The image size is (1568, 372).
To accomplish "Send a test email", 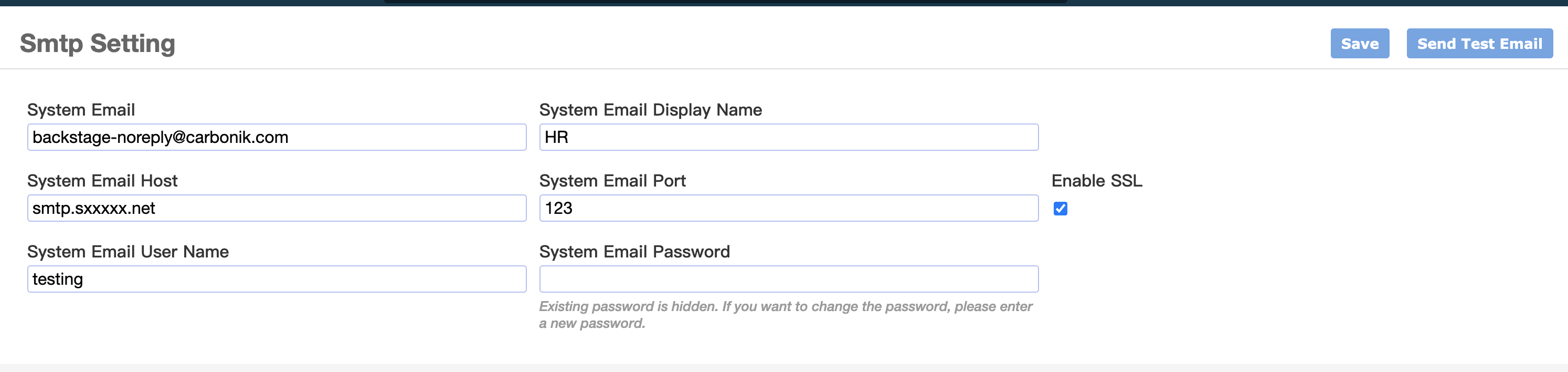I will click(x=1479, y=43).
